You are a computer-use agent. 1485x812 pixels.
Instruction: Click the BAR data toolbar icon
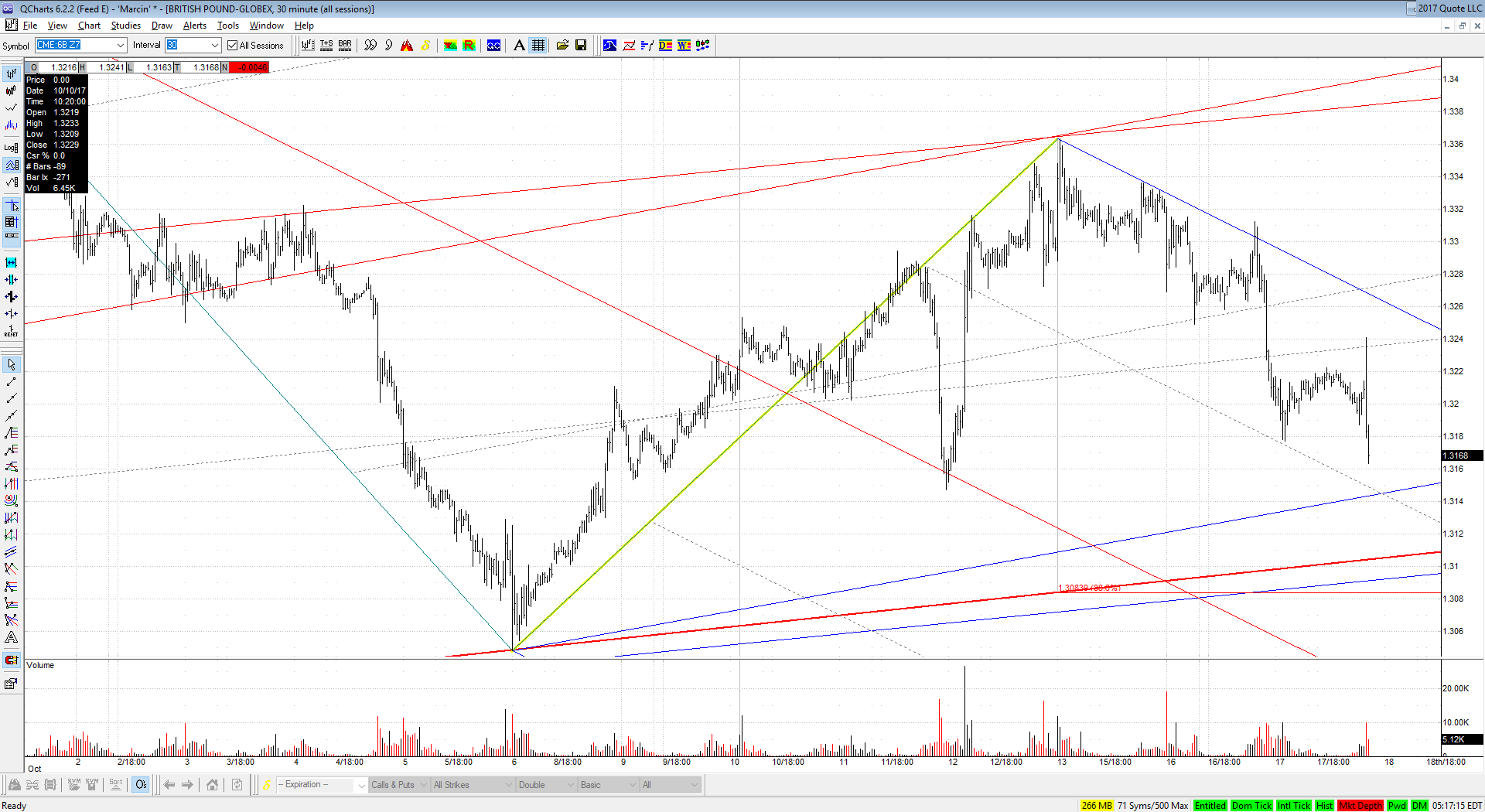(x=345, y=46)
